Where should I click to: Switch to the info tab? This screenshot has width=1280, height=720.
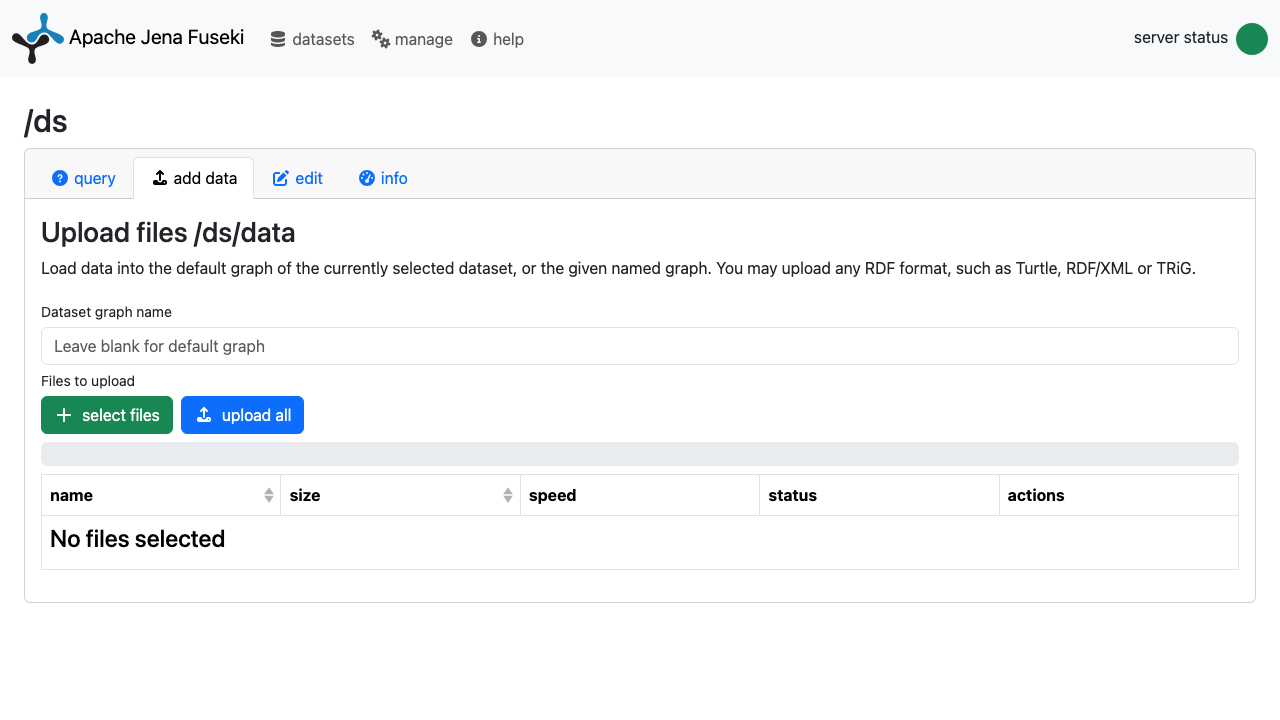click(x=383, y=178)
